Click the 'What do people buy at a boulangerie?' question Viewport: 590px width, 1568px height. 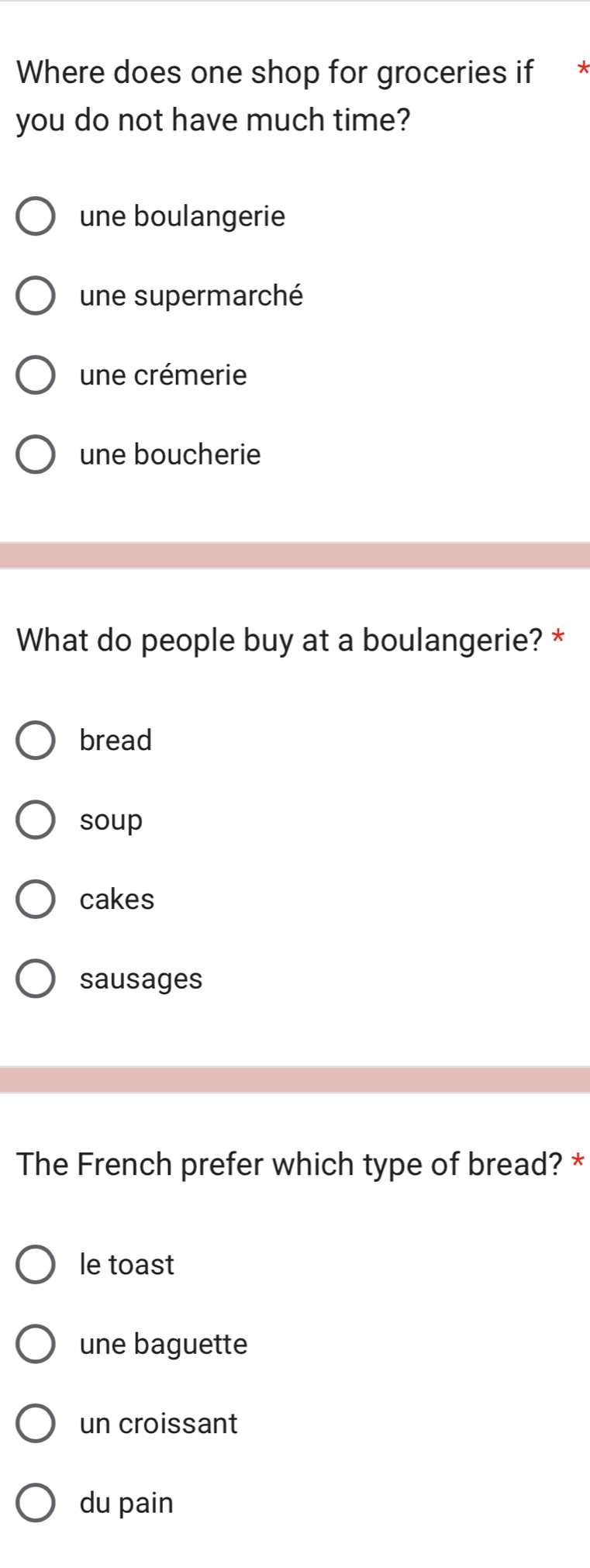point(279,641)
